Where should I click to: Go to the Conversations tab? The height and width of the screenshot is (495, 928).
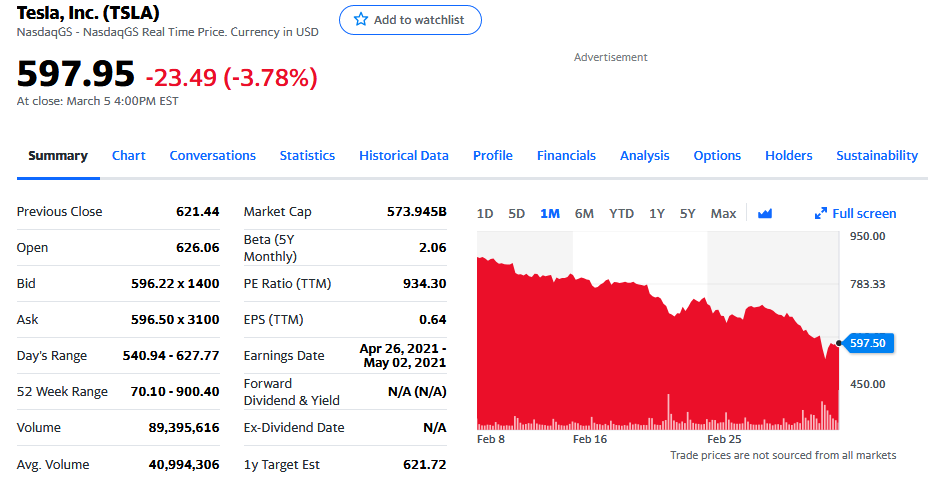(212, 155)
